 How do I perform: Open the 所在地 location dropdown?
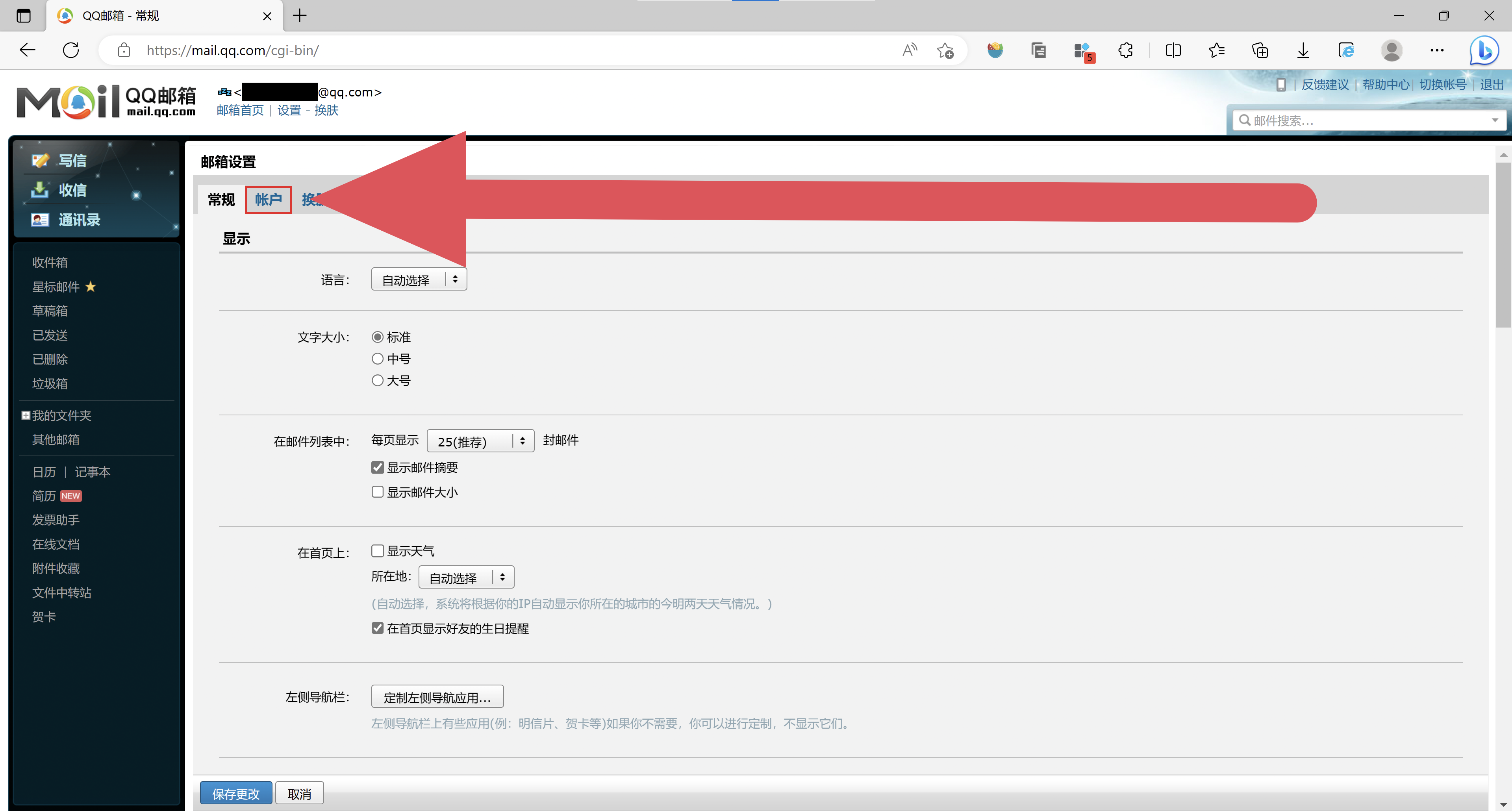tap(465, 577)
